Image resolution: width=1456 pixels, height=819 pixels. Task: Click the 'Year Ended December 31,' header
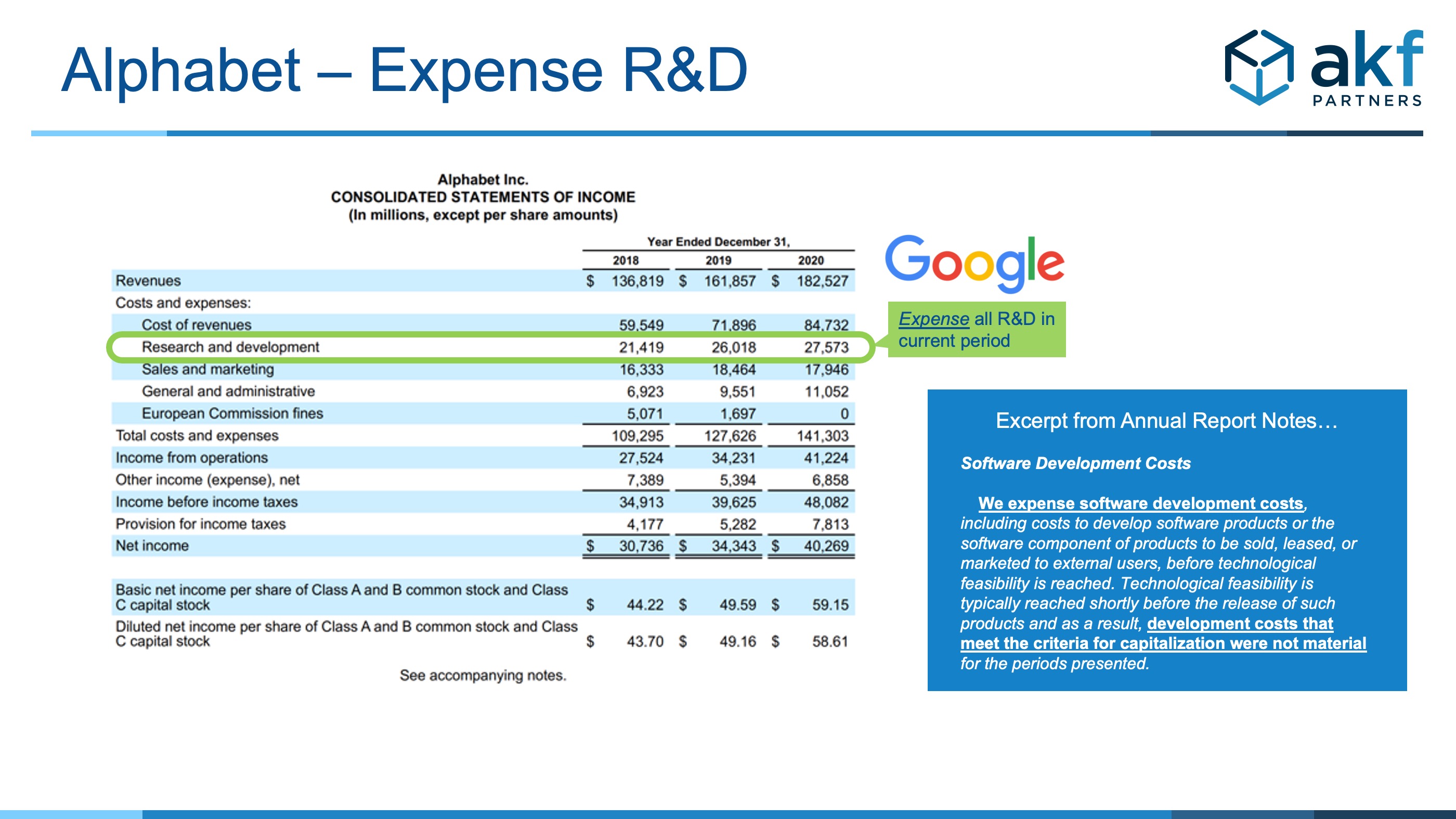(x=719, y=241)
